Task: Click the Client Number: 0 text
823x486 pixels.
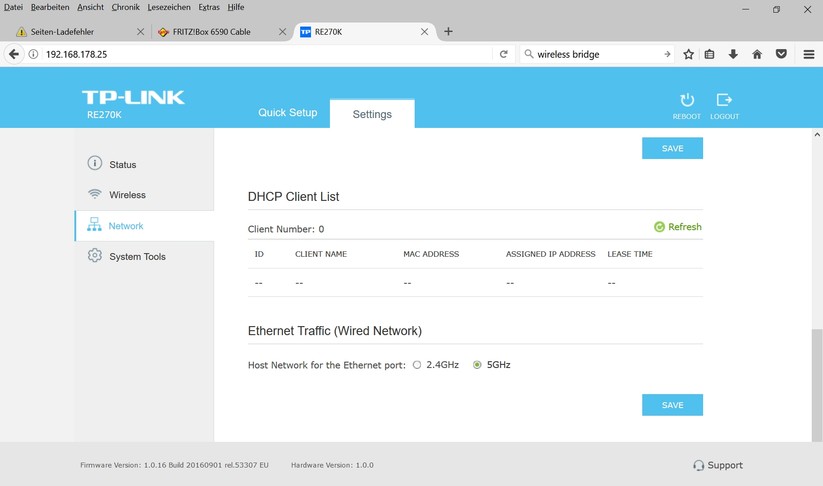Action: pos(286,229)
